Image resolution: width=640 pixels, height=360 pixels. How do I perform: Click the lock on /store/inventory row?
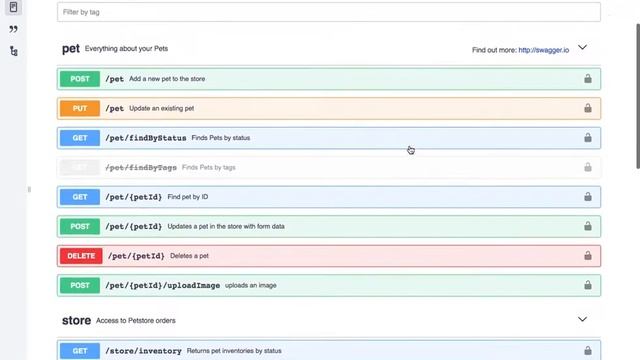588,350
